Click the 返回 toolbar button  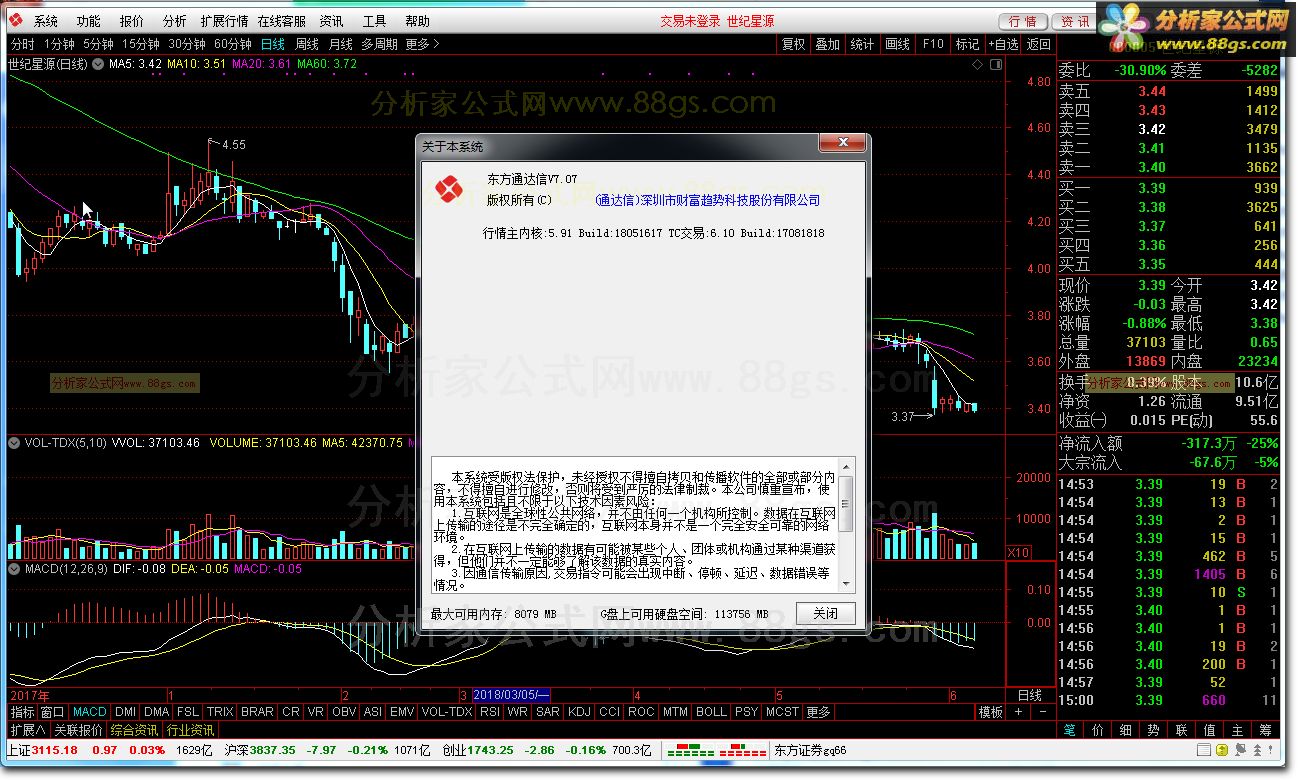pos(1039,44)
